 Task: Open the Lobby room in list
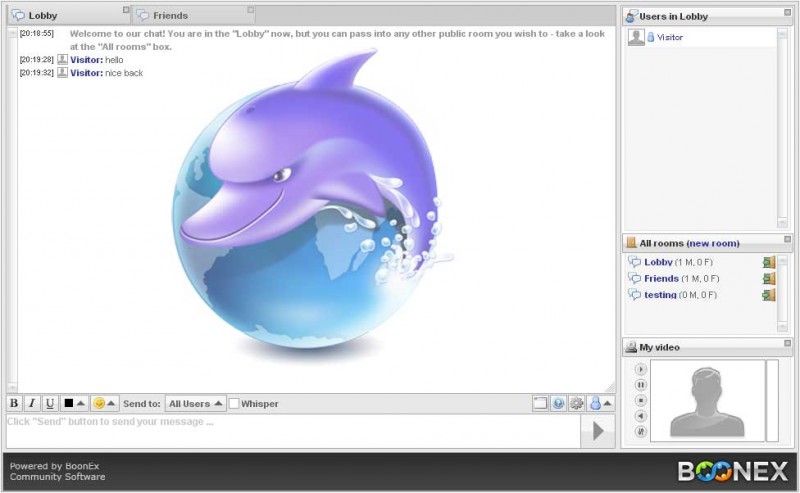click(x=658, y=262)
